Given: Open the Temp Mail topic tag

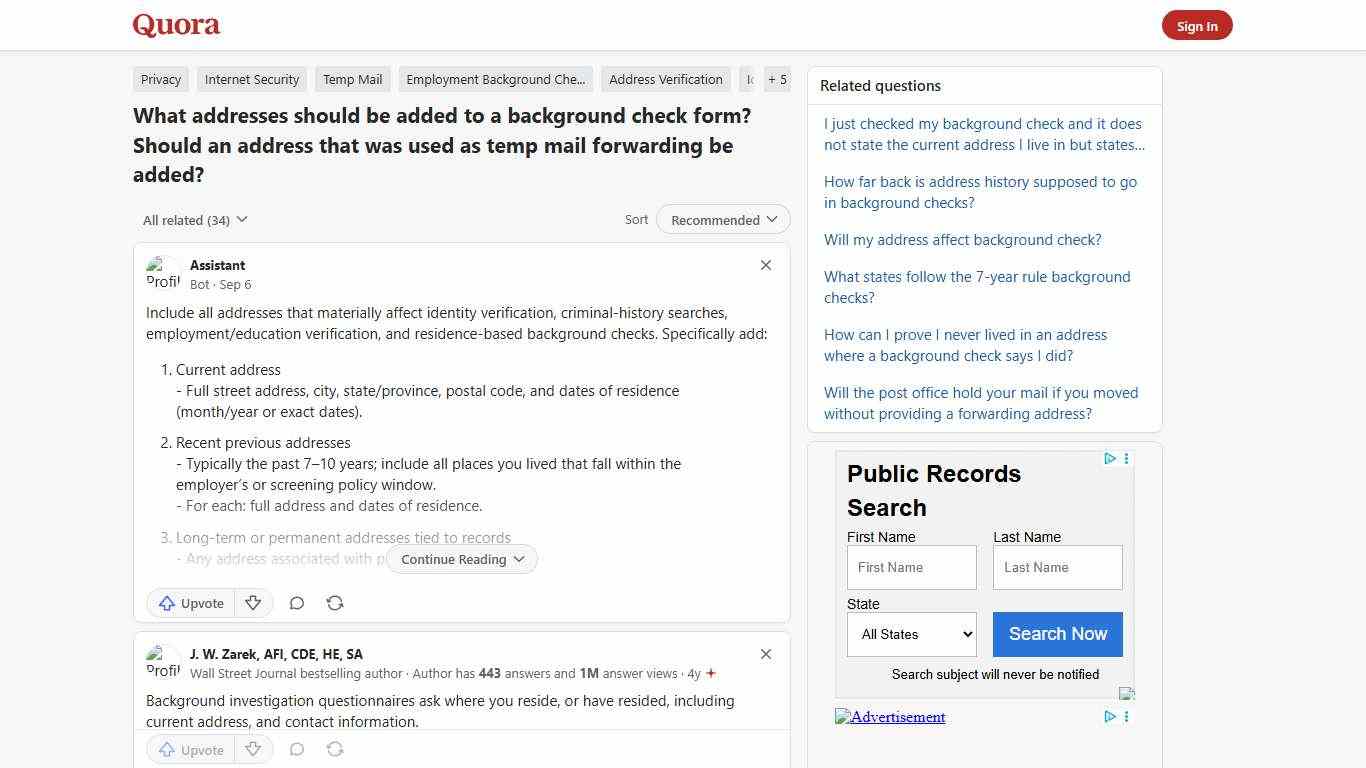Looking at the screenshot, I should point(352,79).
